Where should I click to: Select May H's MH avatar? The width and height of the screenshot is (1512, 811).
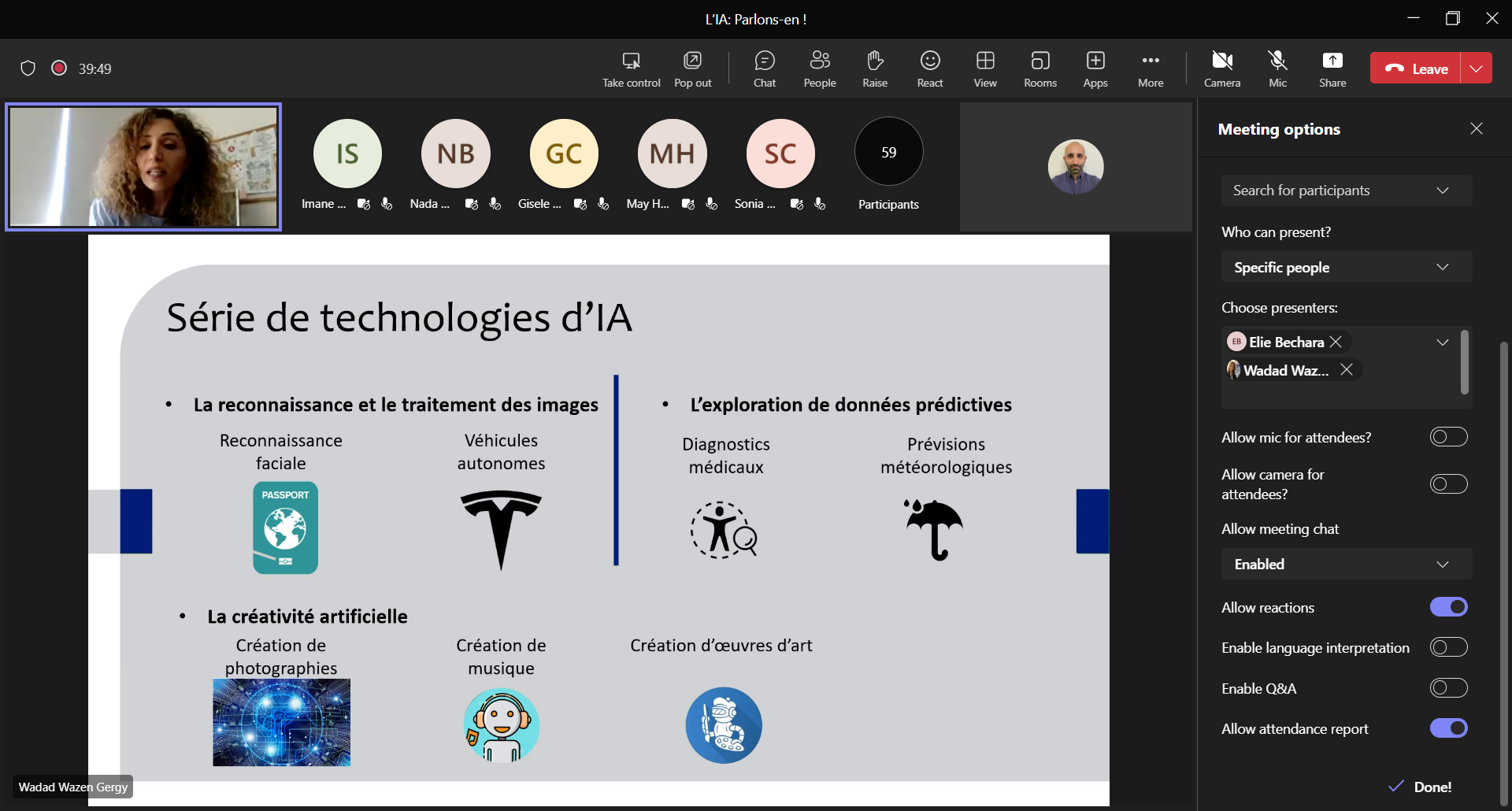(672, 154)
